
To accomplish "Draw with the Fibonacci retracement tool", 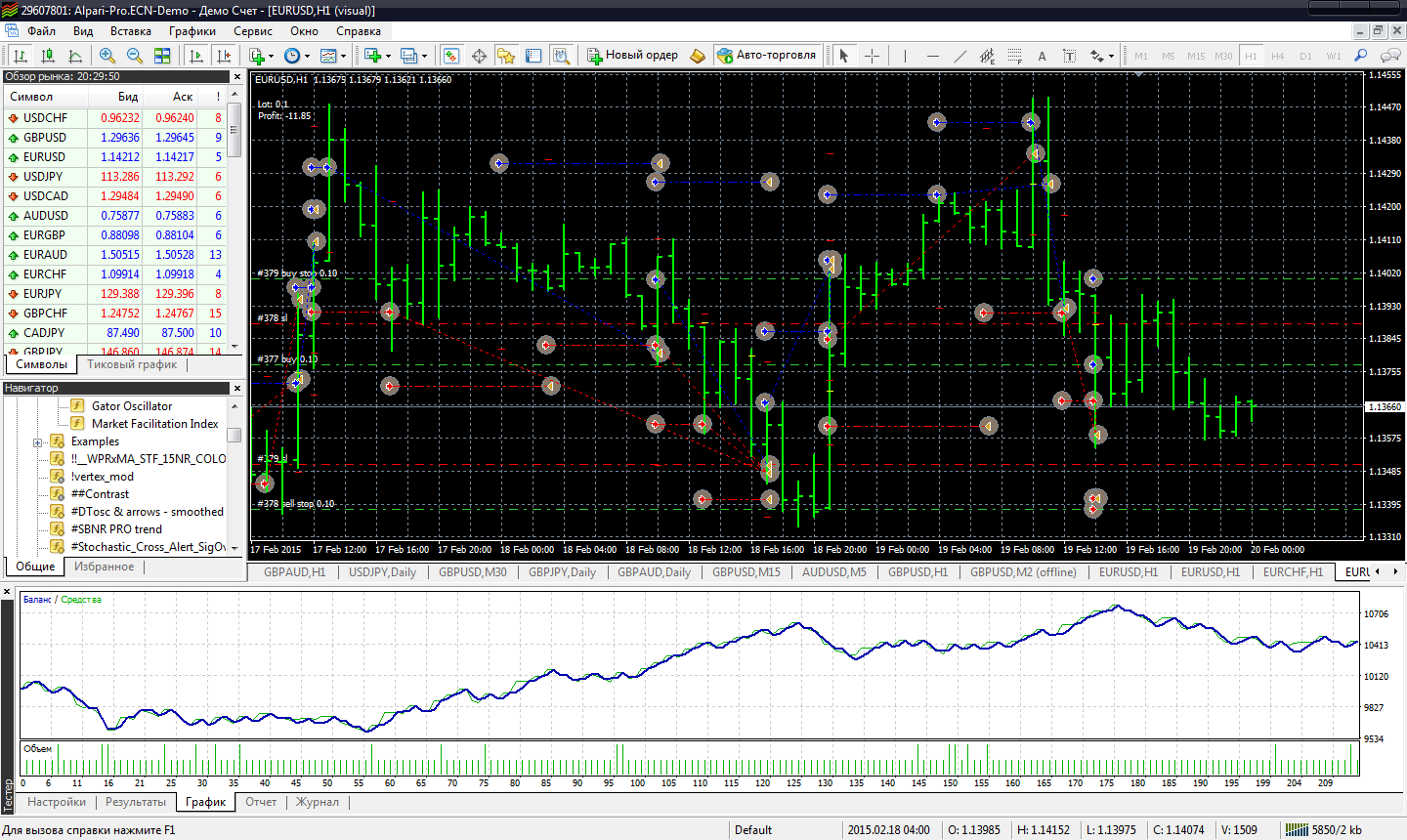I will coord(1014,56).
